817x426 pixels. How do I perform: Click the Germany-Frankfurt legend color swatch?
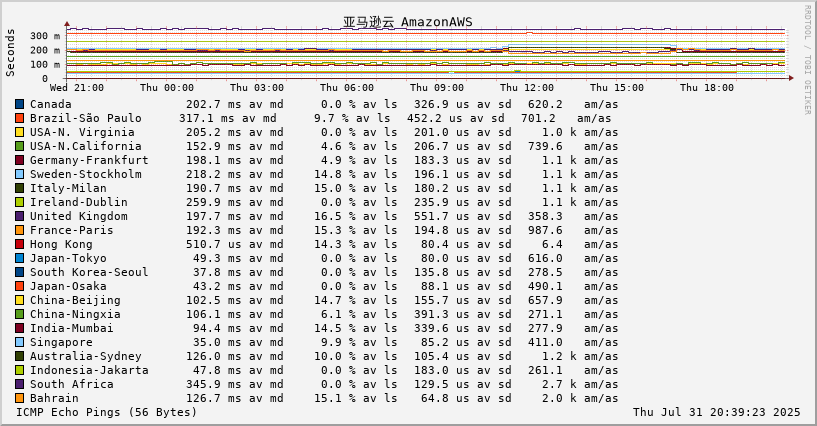point(20,160)
